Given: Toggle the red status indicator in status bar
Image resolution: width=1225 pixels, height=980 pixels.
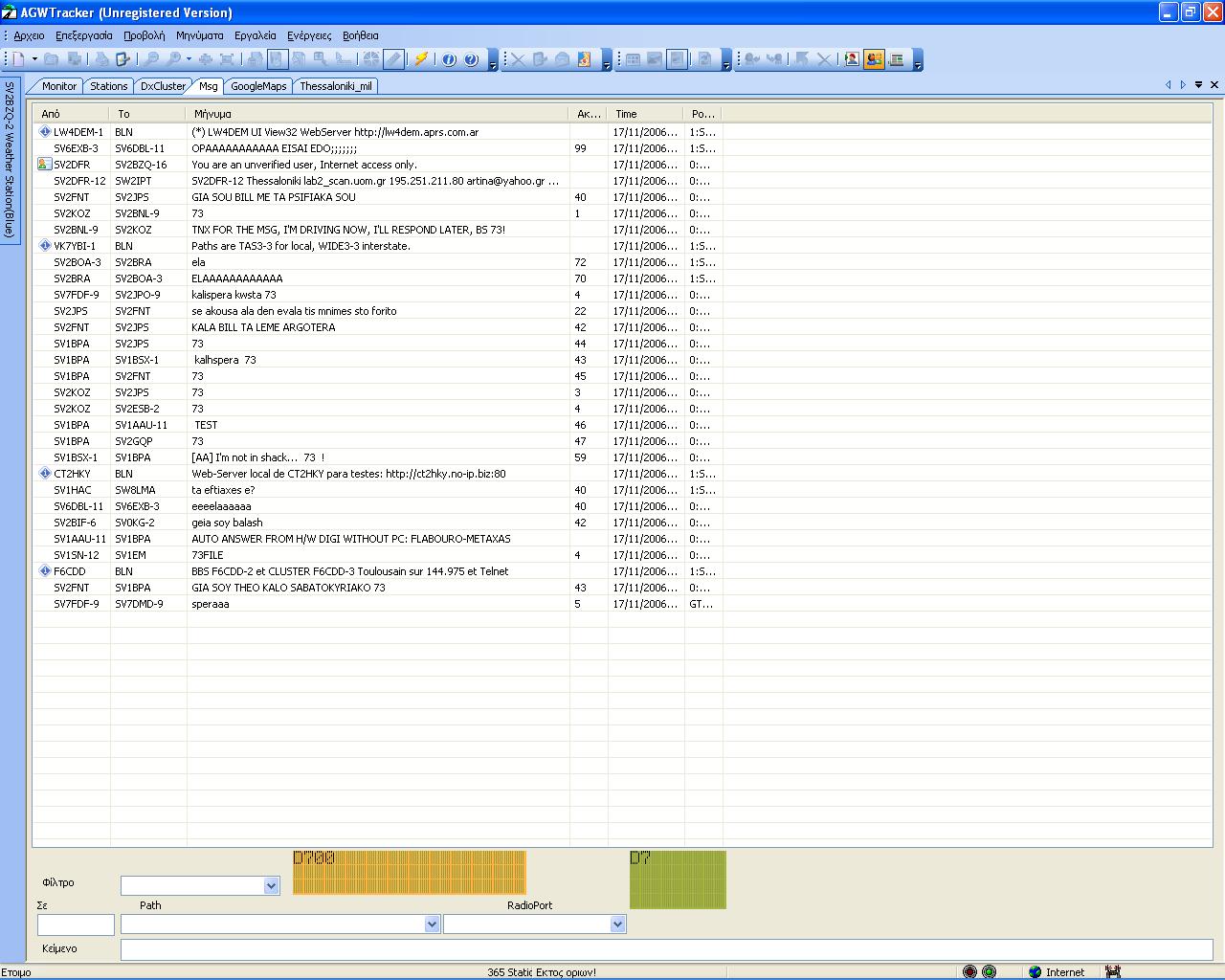Looking at the screenshot, I should pos(969,972).
